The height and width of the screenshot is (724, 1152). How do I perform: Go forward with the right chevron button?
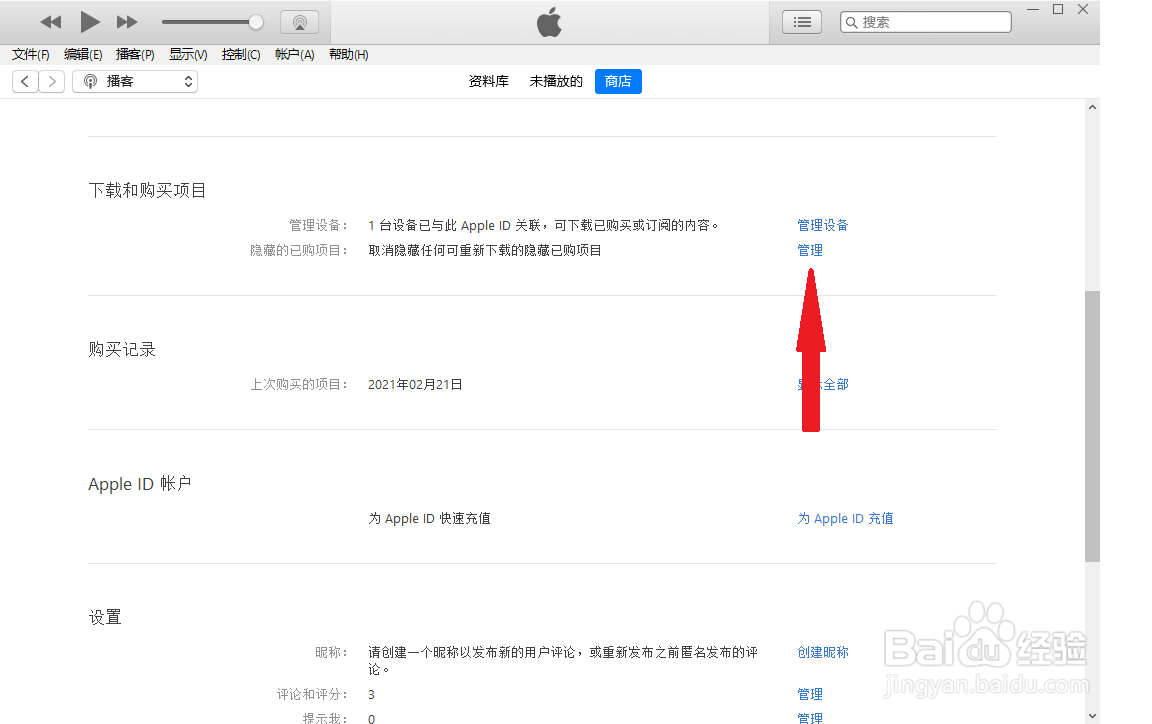51,82
